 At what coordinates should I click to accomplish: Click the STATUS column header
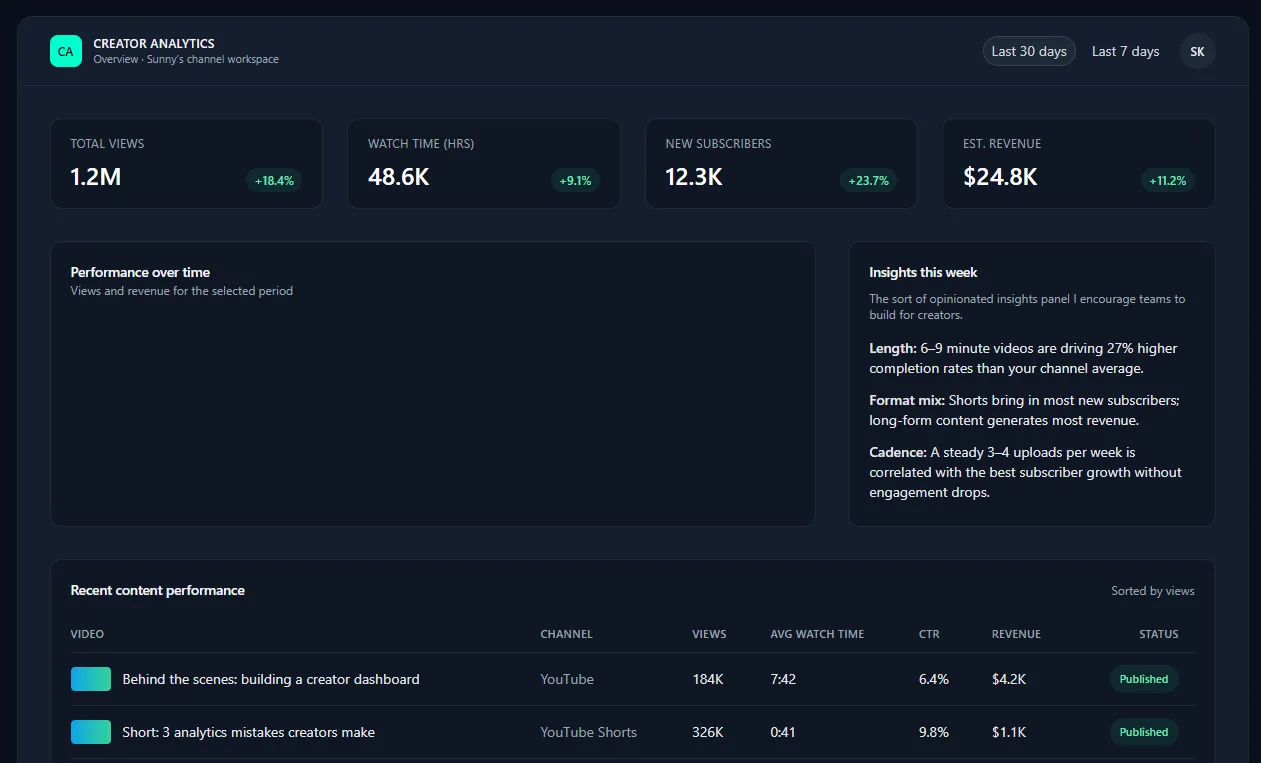click(x=1158, y=634)
